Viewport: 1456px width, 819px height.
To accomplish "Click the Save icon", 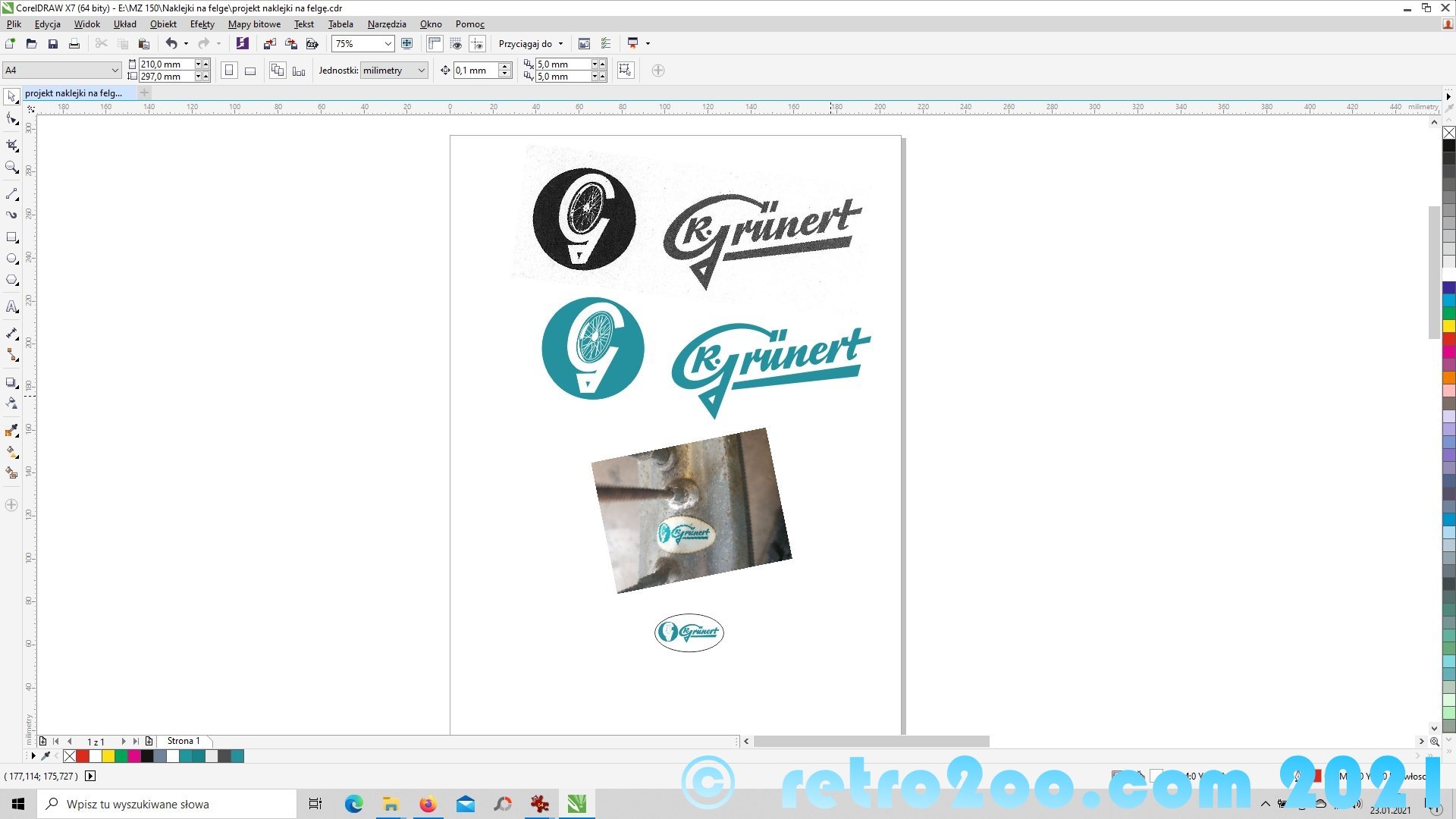I will coord(53,44).
